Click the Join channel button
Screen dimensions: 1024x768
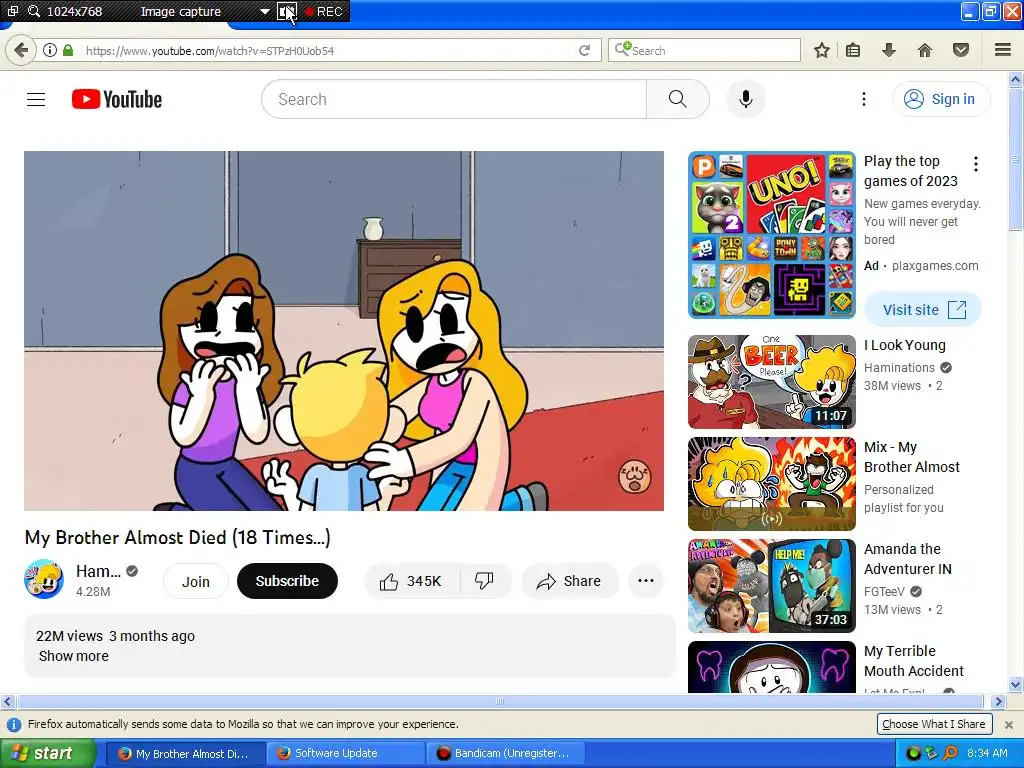coord(195,581)
